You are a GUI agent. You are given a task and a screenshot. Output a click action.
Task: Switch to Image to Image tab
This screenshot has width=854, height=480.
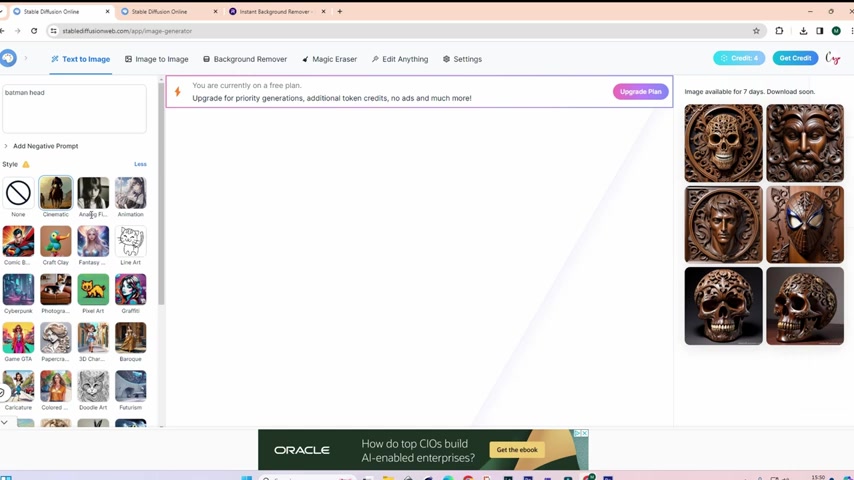pyautogui.click(x=157, y=59)
